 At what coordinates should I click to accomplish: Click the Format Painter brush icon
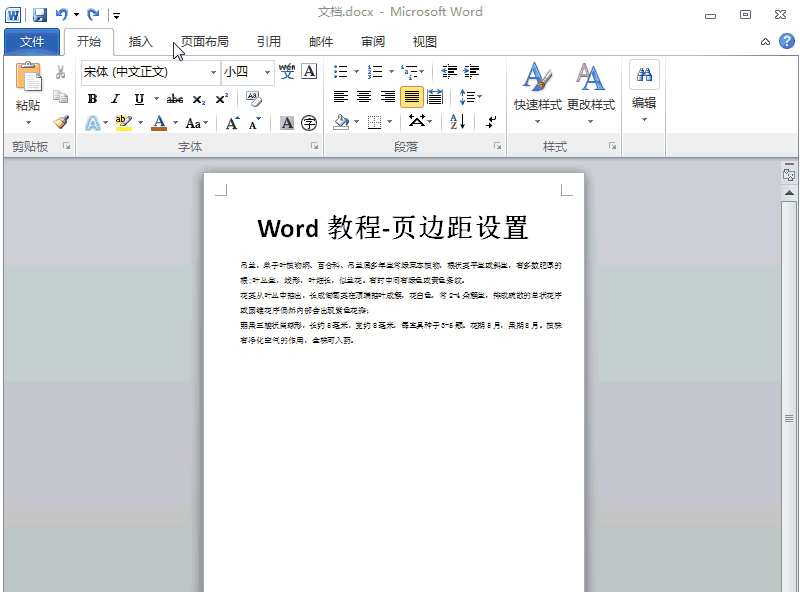point(61,122)
